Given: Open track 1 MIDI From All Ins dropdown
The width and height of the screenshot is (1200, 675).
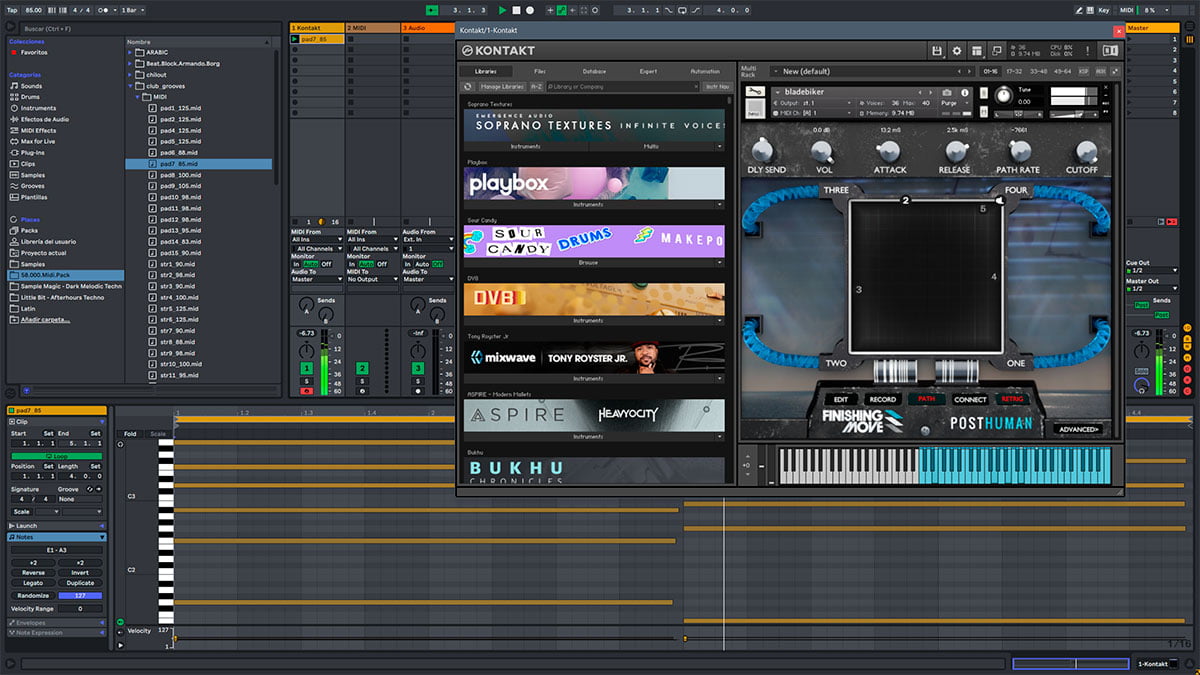Looking at the screenshot, I should (316, 240).
